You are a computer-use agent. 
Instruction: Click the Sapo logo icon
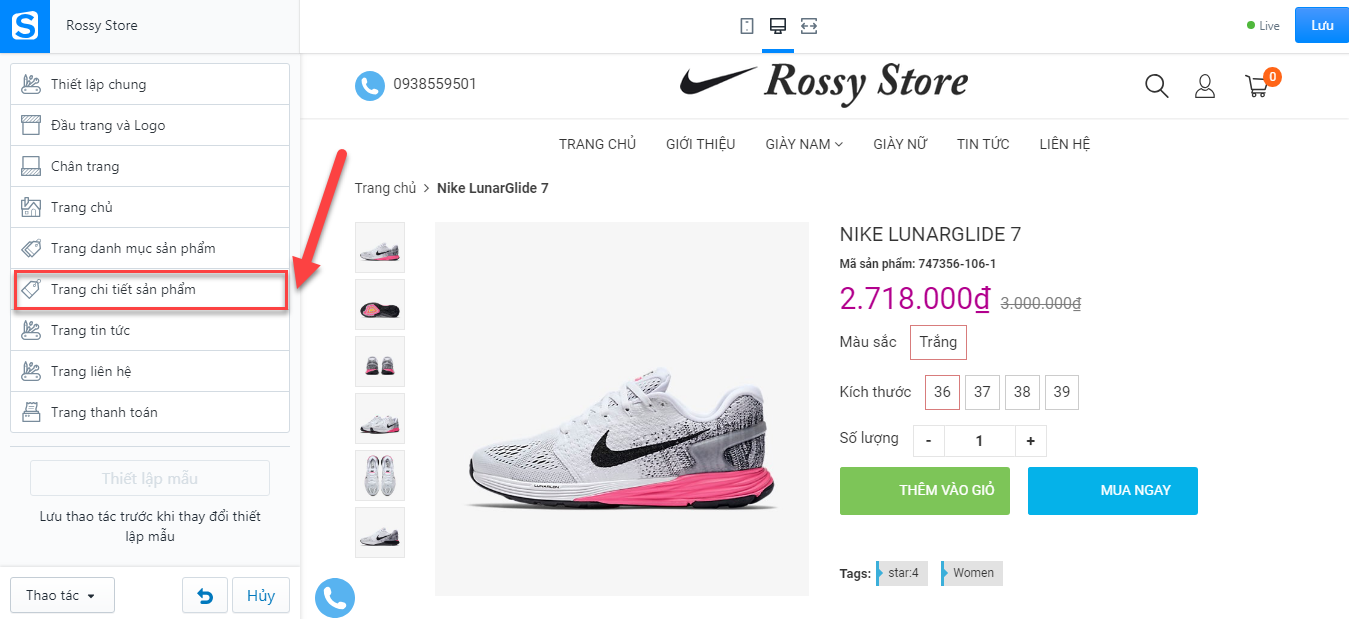tap(24, 25)
